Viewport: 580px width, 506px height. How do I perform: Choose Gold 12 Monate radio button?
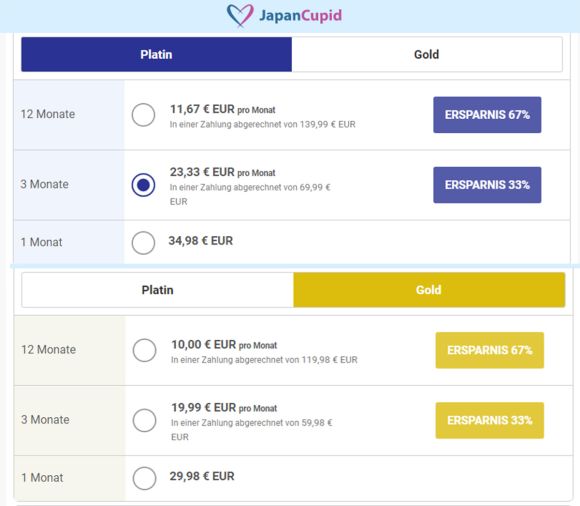pos(144,350)
